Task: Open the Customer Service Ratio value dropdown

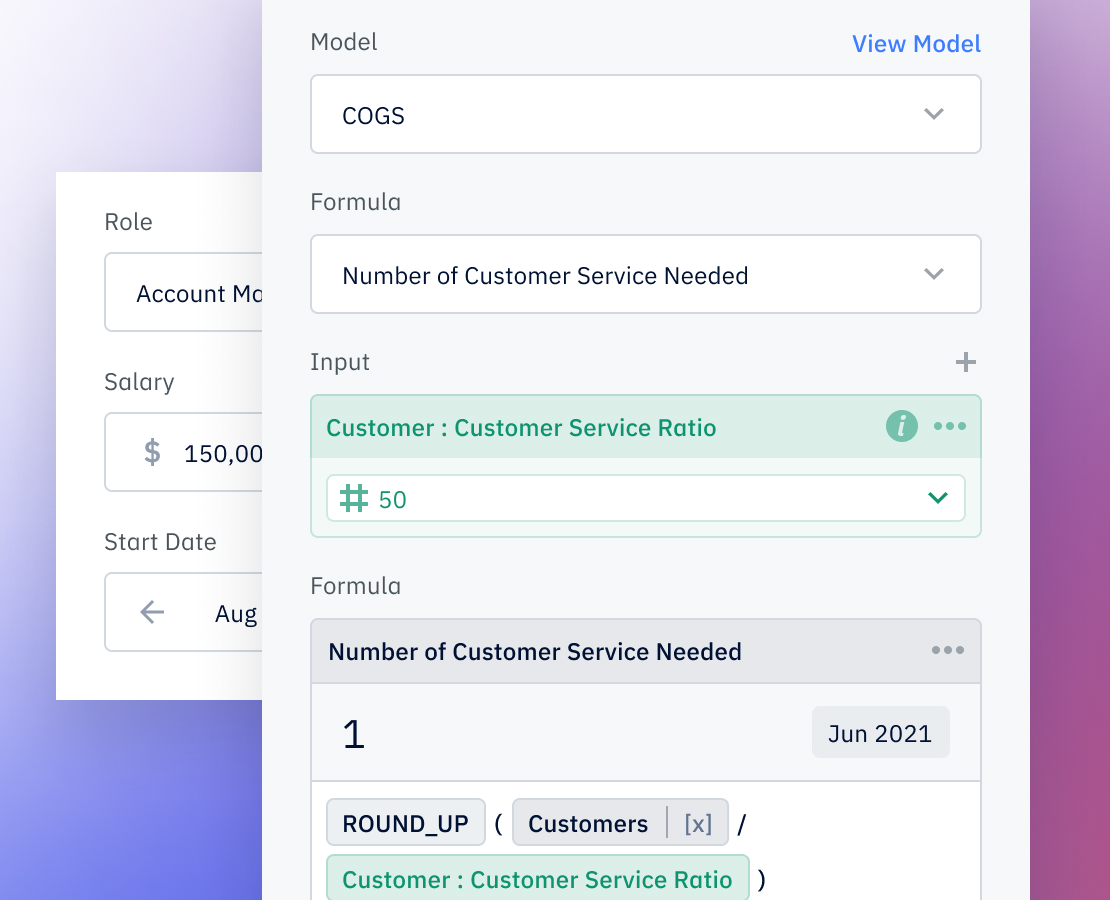Action: [x=938, y=497]
